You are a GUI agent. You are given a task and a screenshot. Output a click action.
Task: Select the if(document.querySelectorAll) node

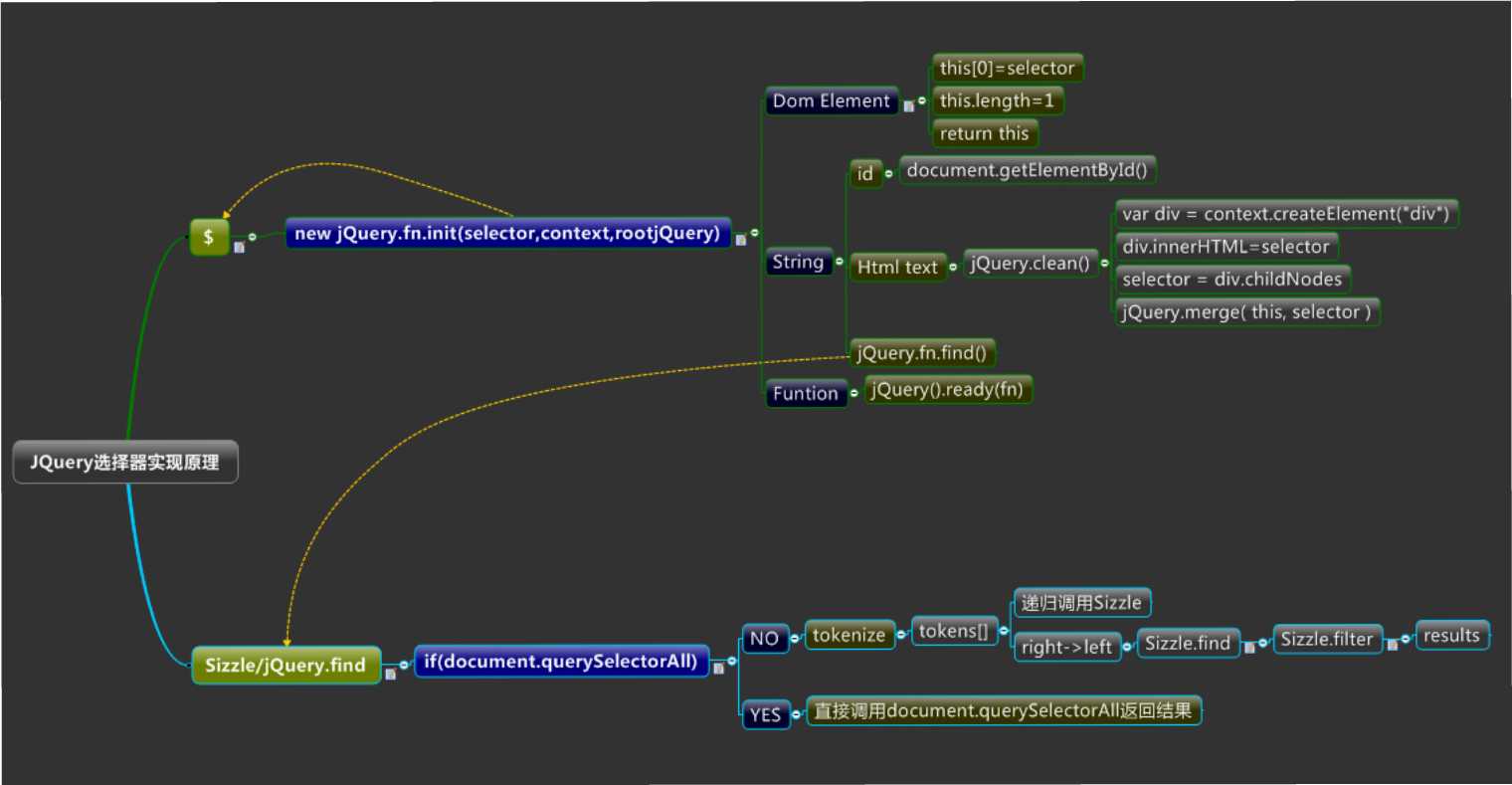point(562,662)
